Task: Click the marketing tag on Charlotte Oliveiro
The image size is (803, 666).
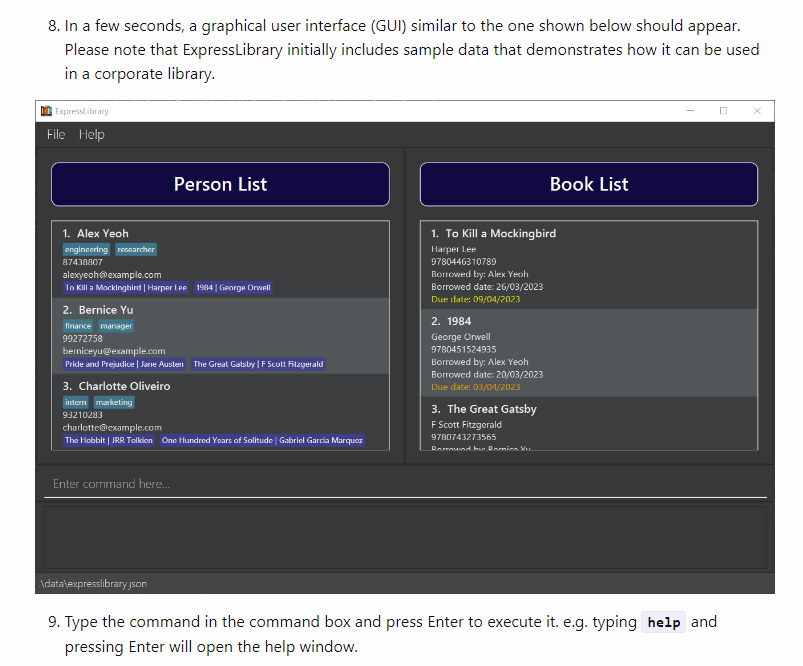Action: click(114, 402)
